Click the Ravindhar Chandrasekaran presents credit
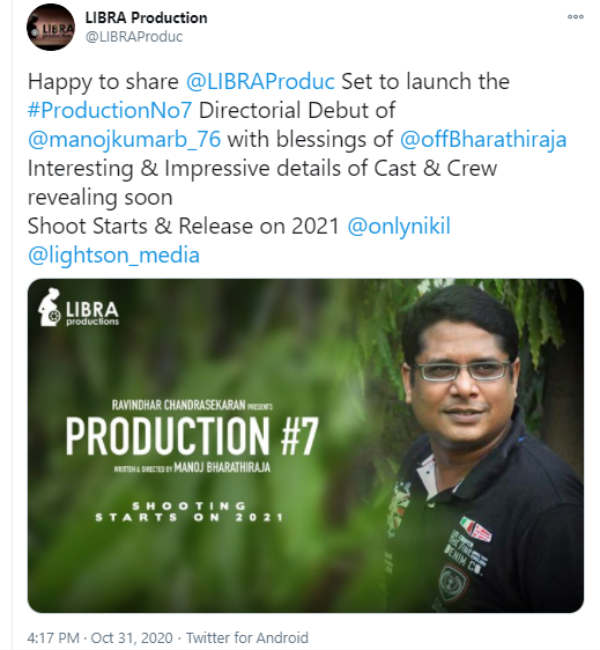 [192, 405]
